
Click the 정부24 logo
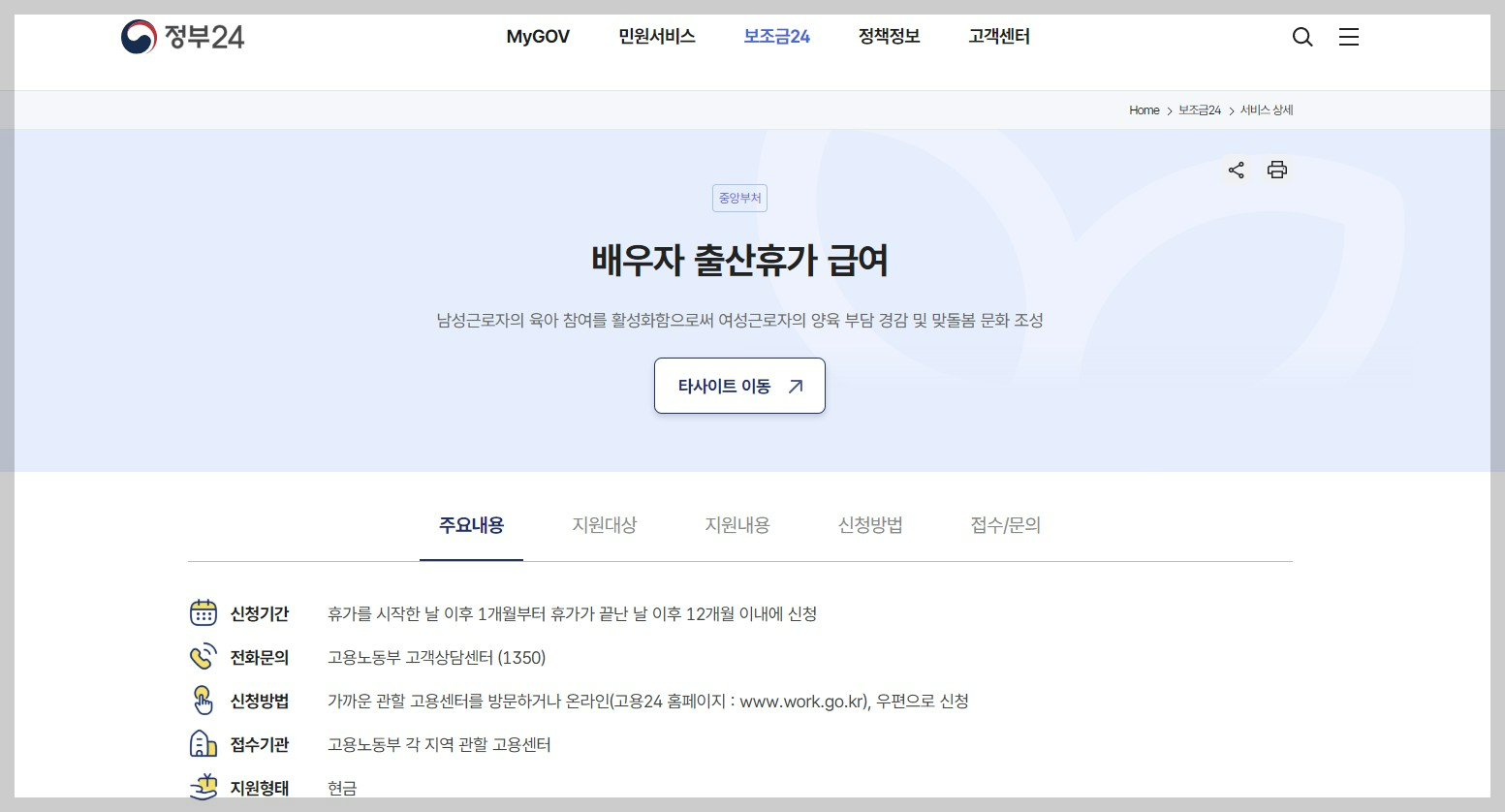[x=182, y=37]
